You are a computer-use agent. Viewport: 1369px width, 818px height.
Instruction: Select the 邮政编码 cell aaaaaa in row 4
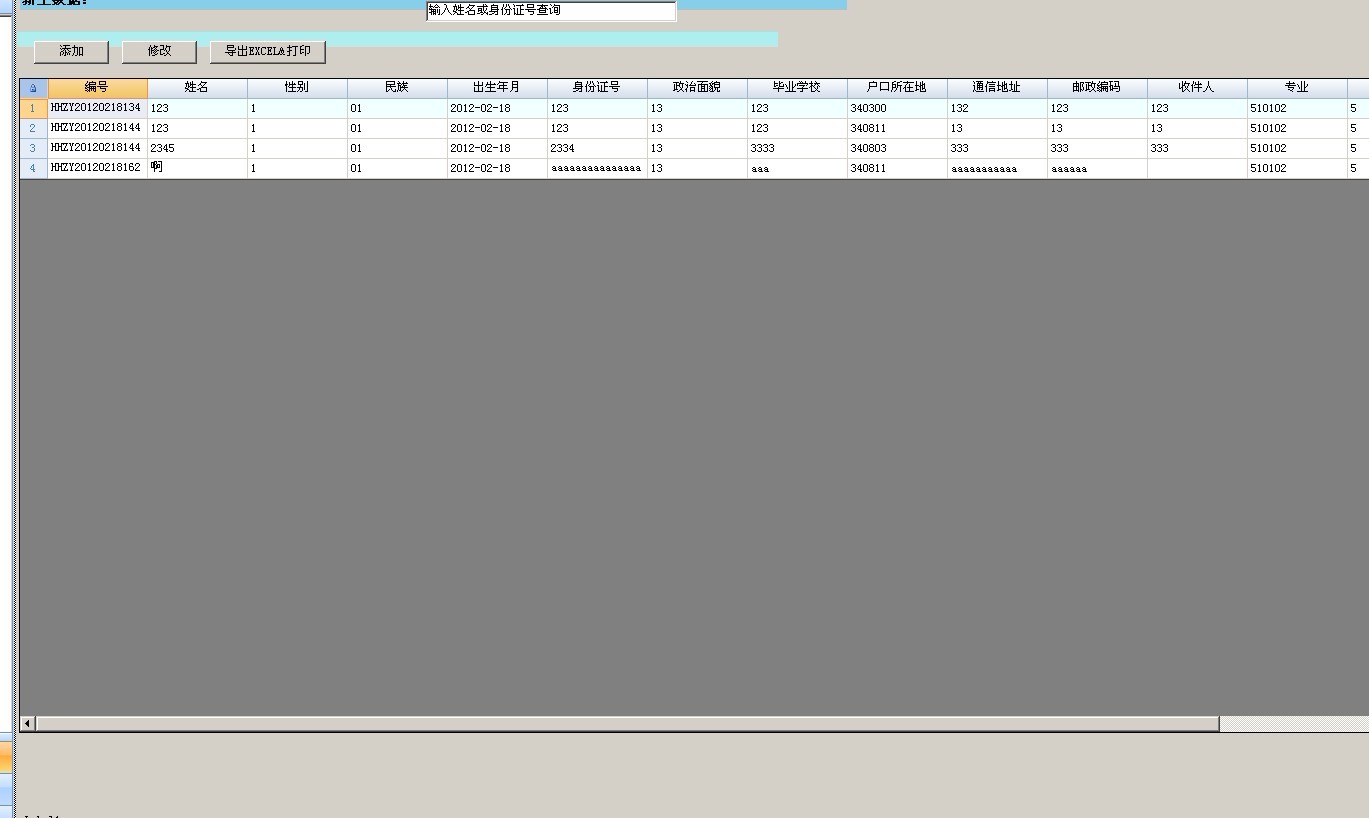click(x=1097, y=168)
